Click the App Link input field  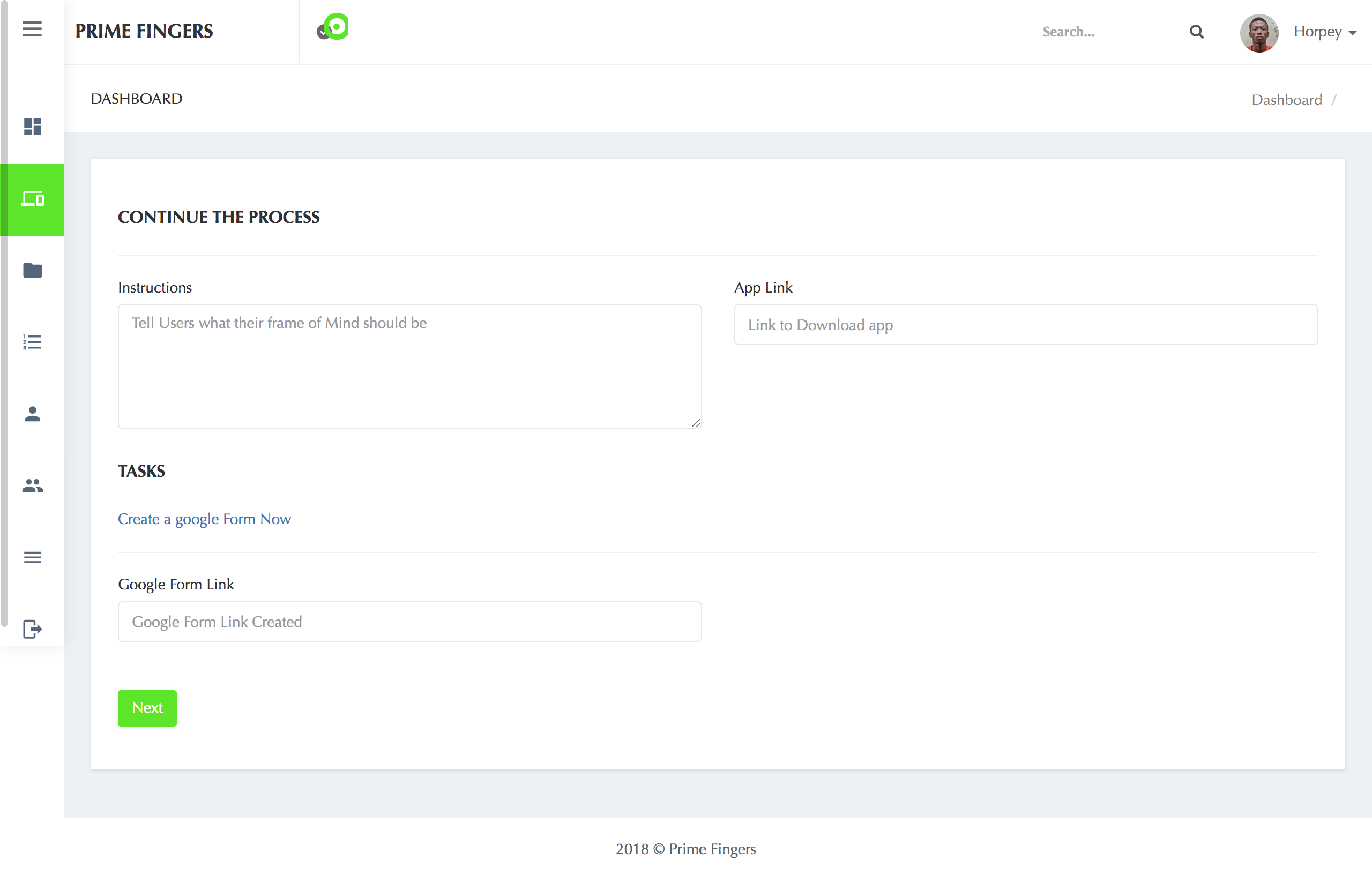[x=1025, y=325]
